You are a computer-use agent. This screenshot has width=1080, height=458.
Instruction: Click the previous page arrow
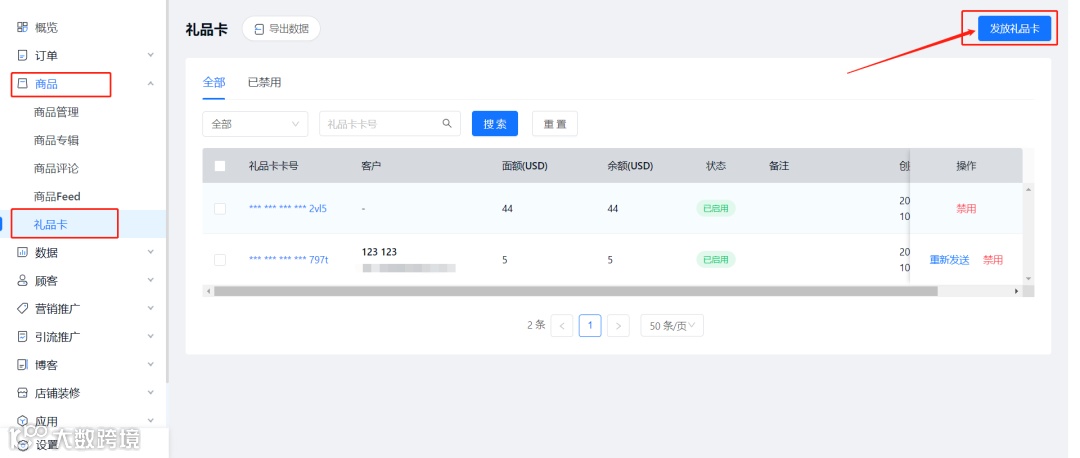[x=562, y=326]
